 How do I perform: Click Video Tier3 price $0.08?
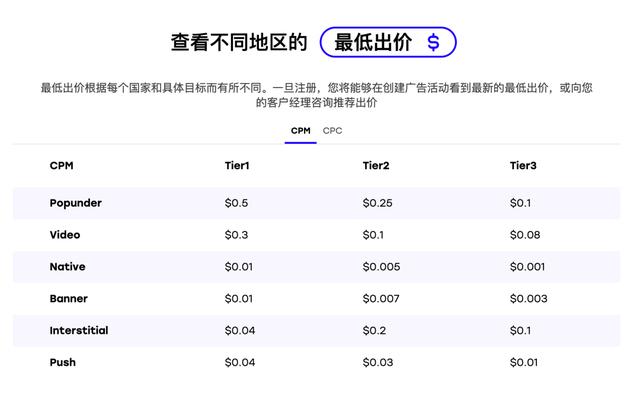pyautogui.click(x=525, y=235)
